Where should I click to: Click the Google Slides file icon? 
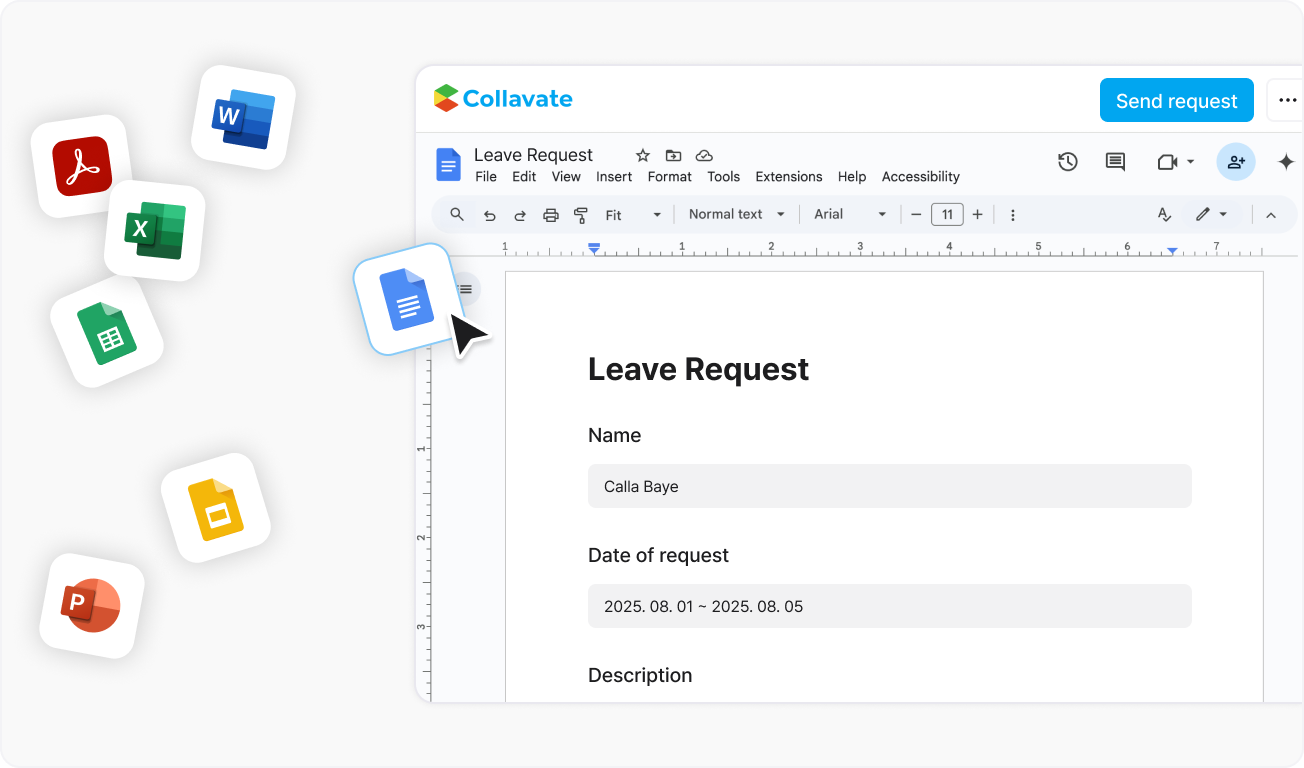[x=216, y=508]
